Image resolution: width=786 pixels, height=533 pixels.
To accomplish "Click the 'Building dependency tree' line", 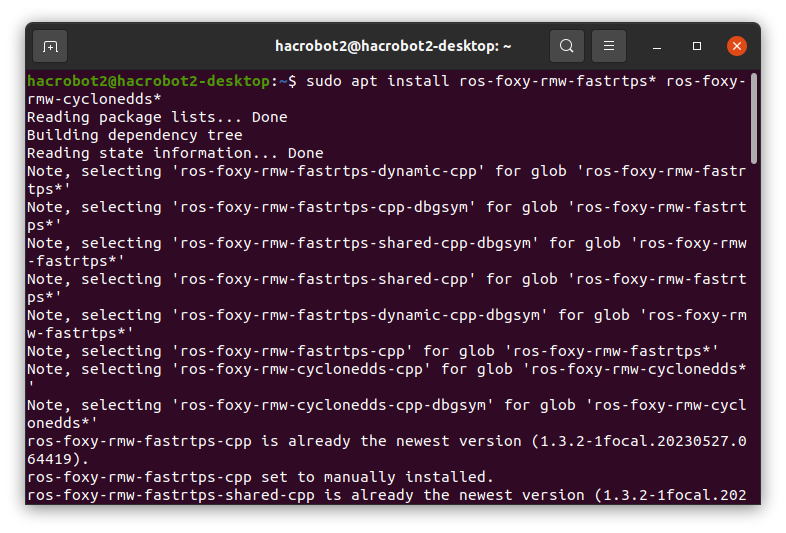I will [134, 135].
